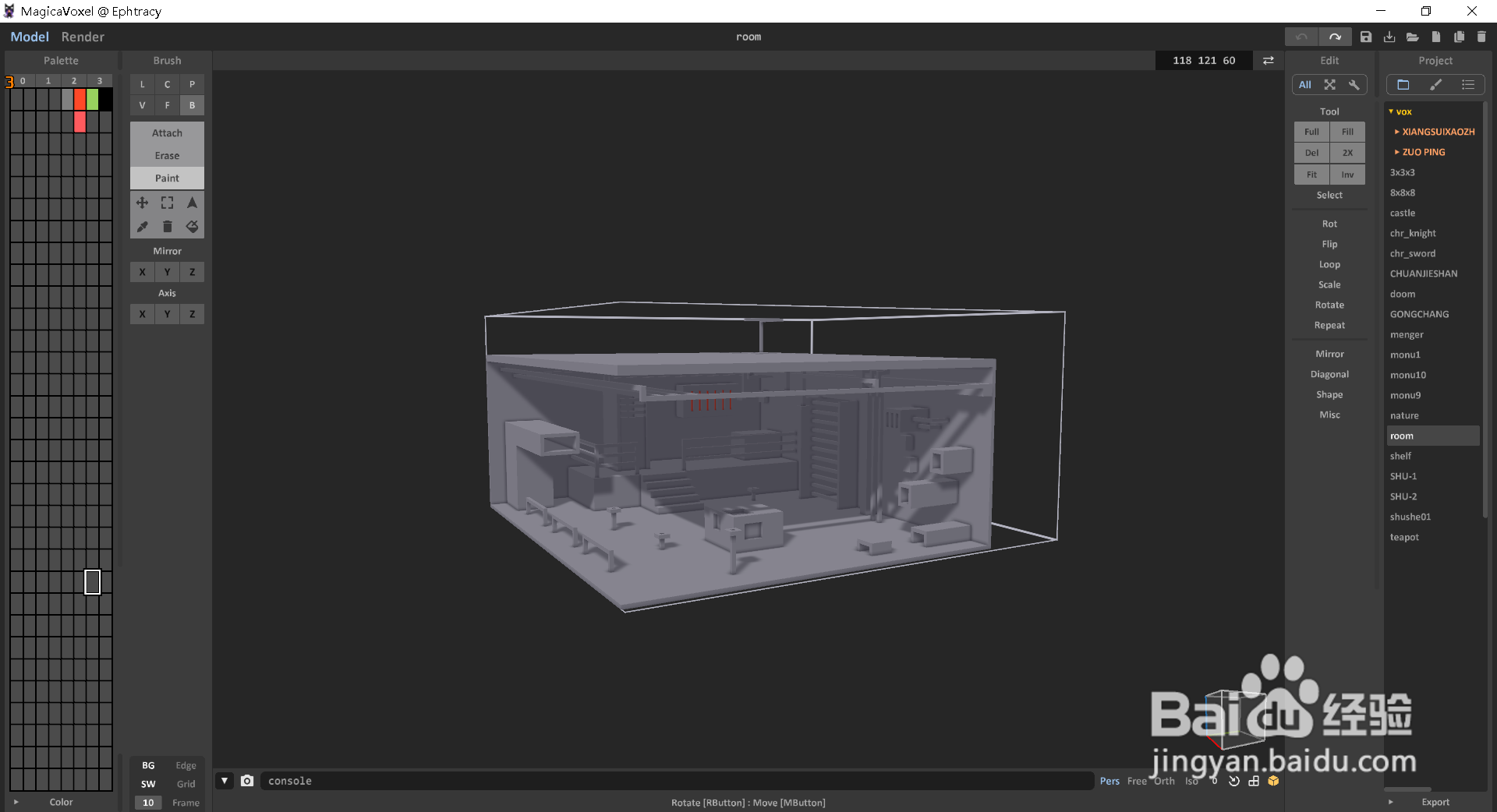This screenshot has height=812, width=1497.
Task: Take a snapshot with the camera icon
Action: pos(247,781)
